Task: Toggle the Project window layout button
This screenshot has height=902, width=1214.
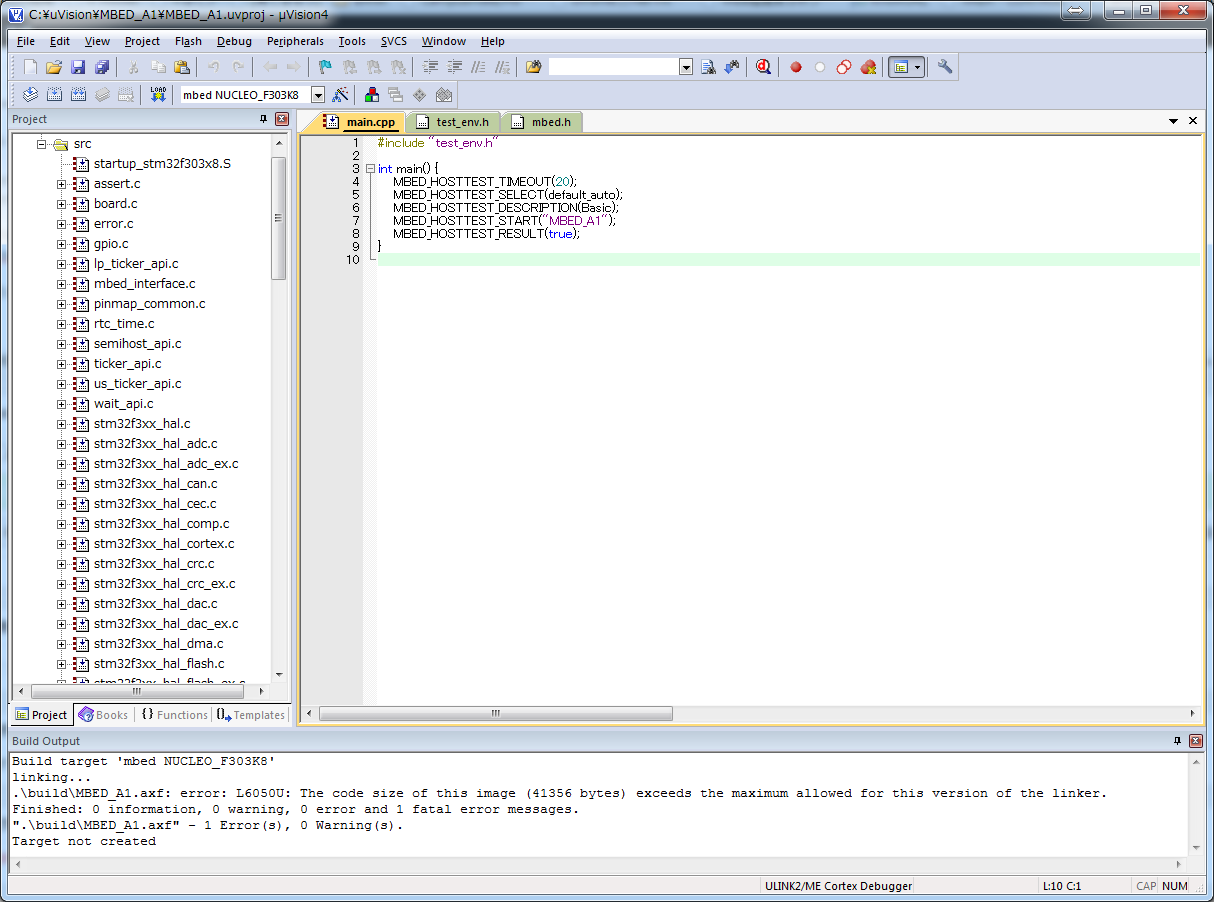Action: tap(901, 67)
